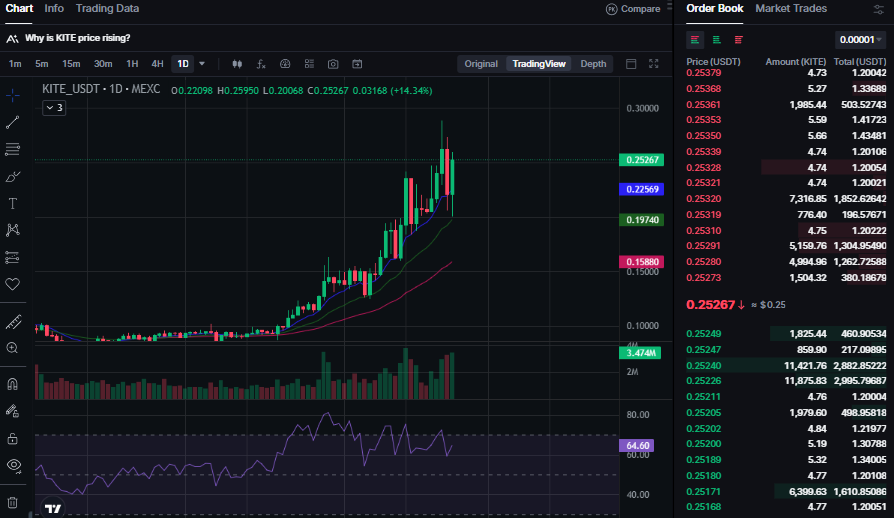Switch to Depth chart view
Screen dimensions: 894x518
click(593, 64)
